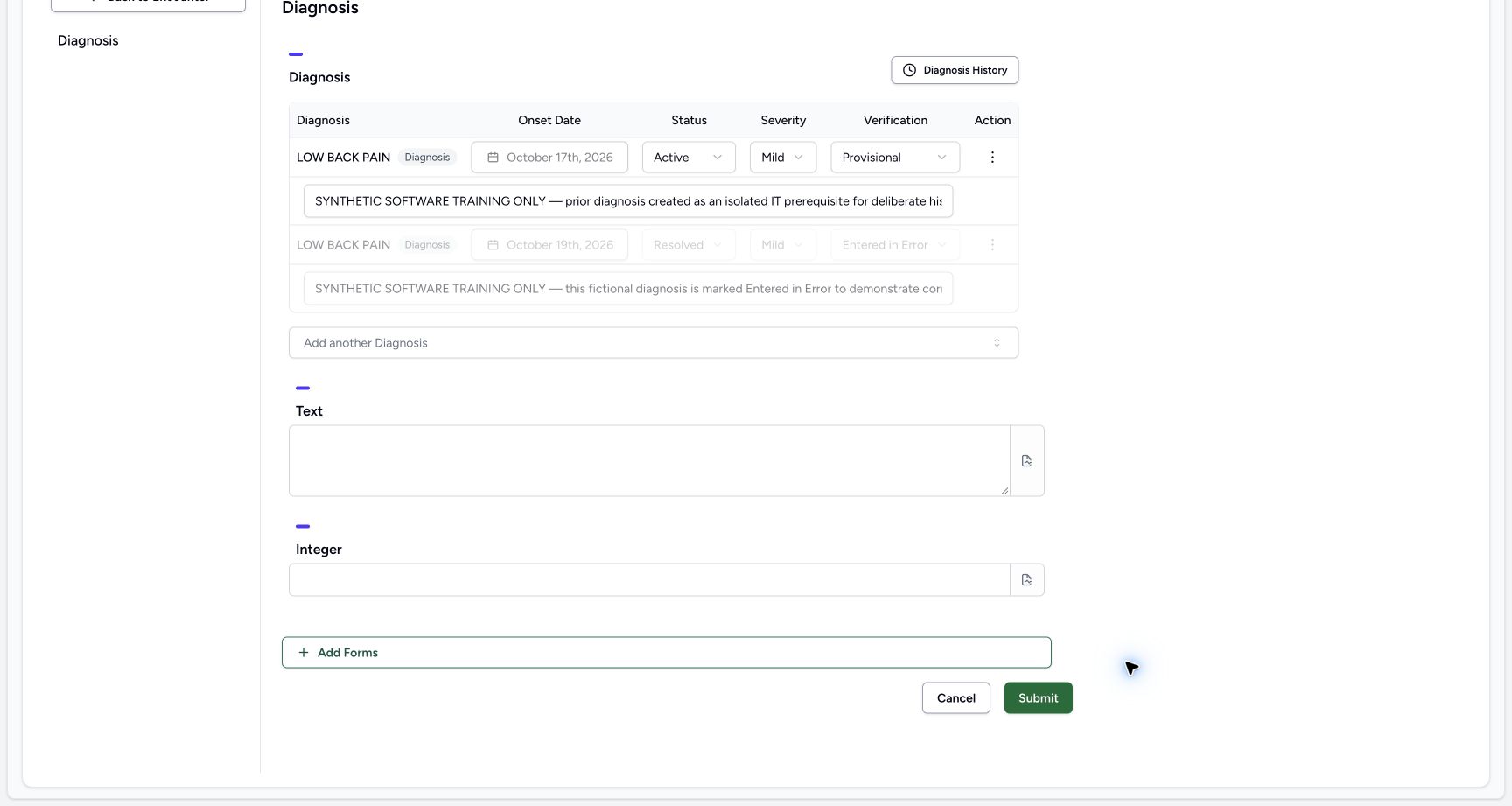The image size is (1512, 806).
Task: Click the Text field's notes icon
Action: coord(1027,461)
